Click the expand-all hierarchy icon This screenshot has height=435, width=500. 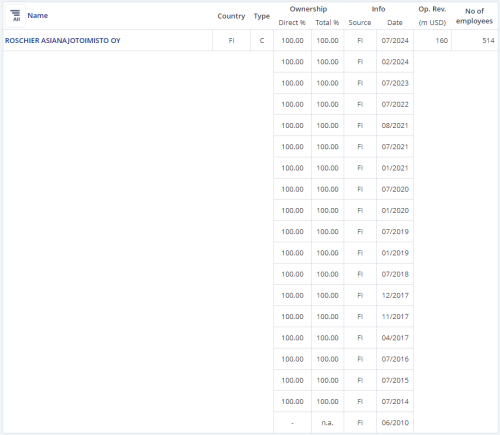[15, 15]
